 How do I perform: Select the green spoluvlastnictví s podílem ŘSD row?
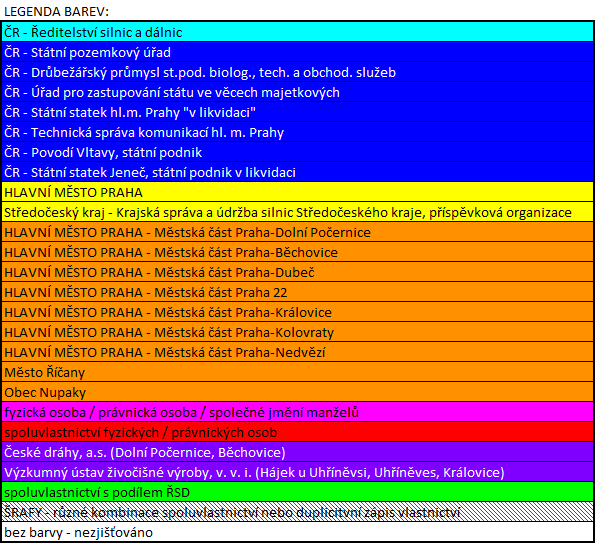point(298,492)
